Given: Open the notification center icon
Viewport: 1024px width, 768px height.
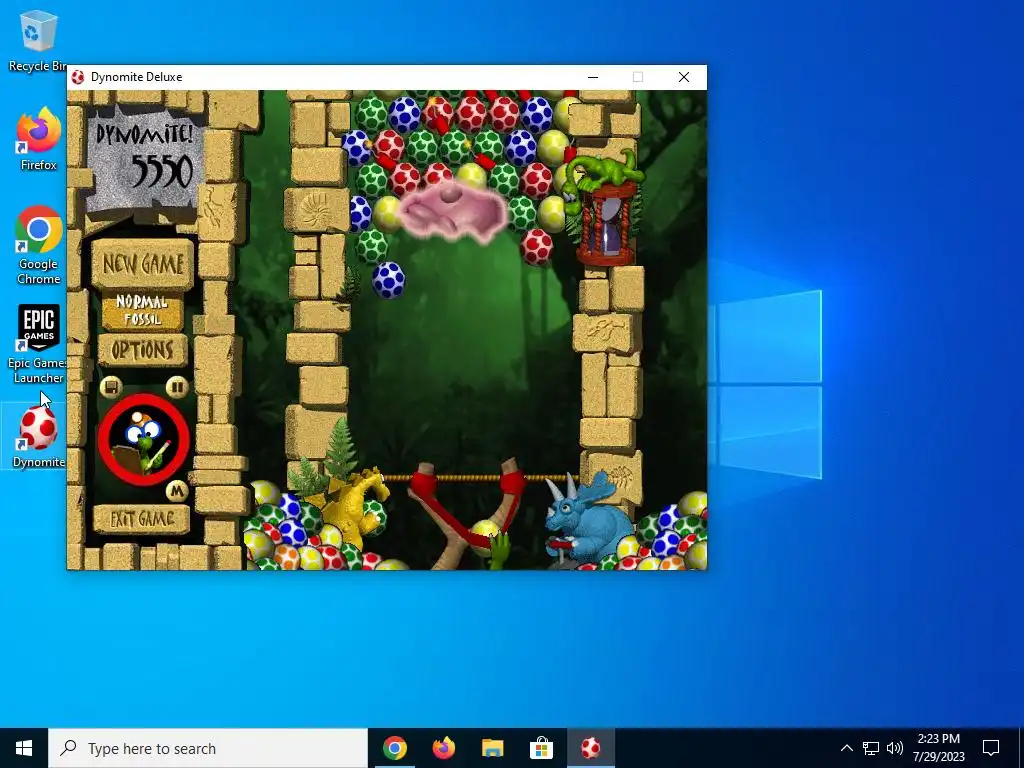Looking at the screenshot, I should [x=991, y=748].
